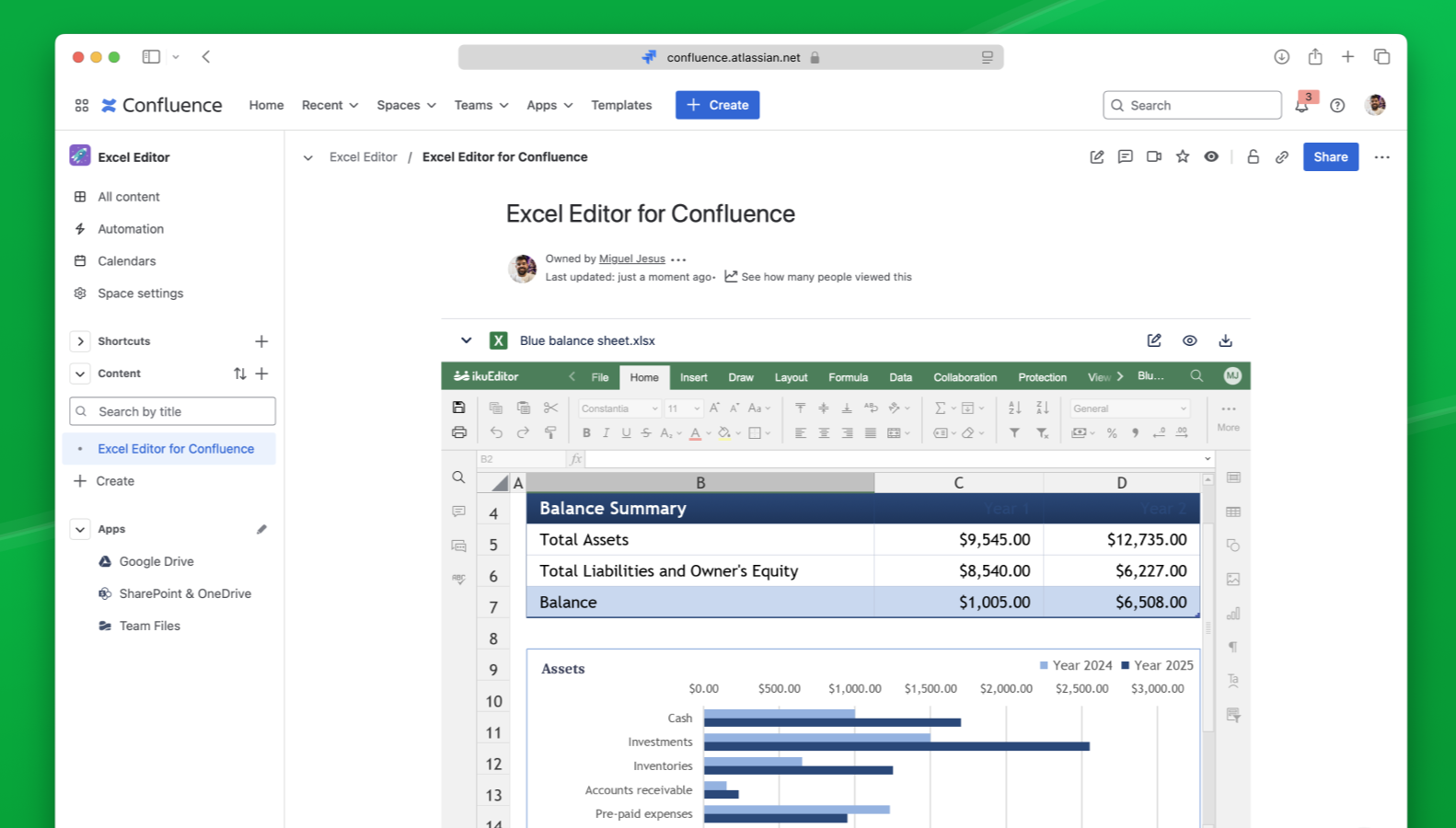Click the blue Share button
Screen dimensions: 1456x828
pos(1330,157)
